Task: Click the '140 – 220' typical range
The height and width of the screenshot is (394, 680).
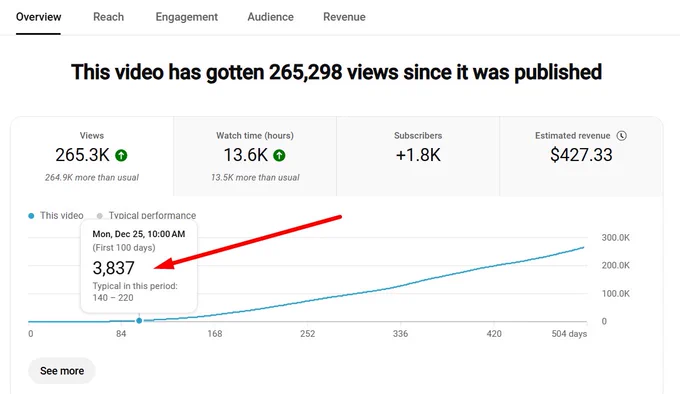Action: (x=113, y=298)
